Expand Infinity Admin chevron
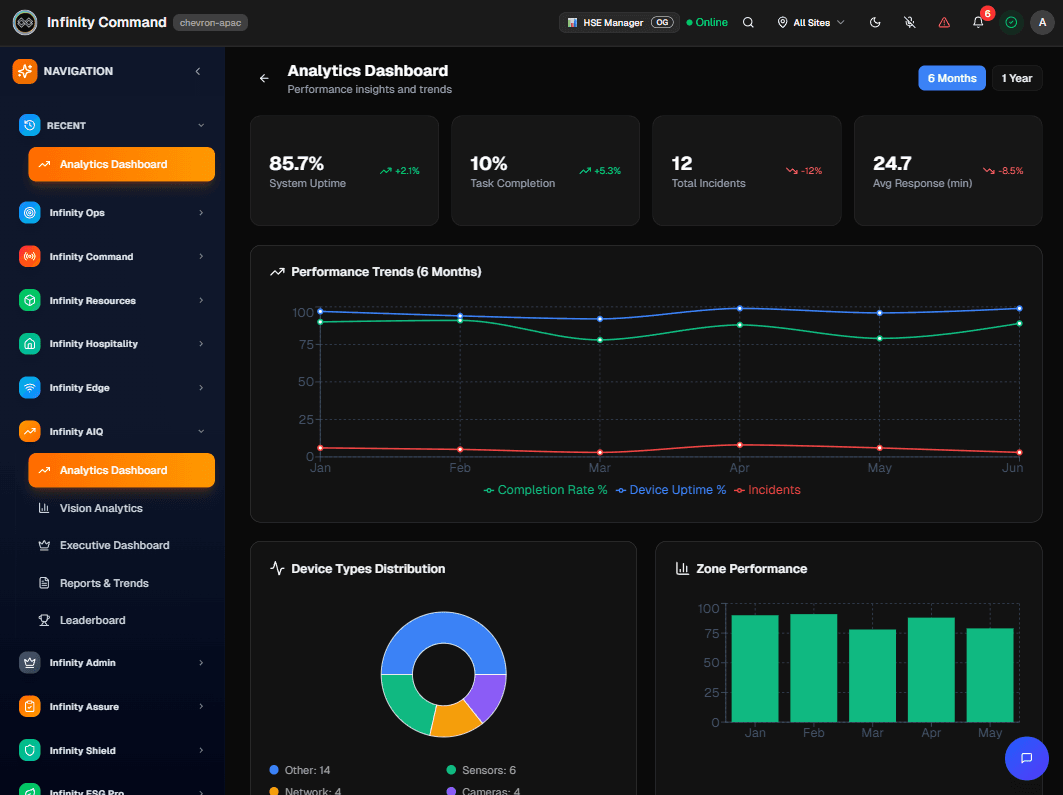 (201, 663)
